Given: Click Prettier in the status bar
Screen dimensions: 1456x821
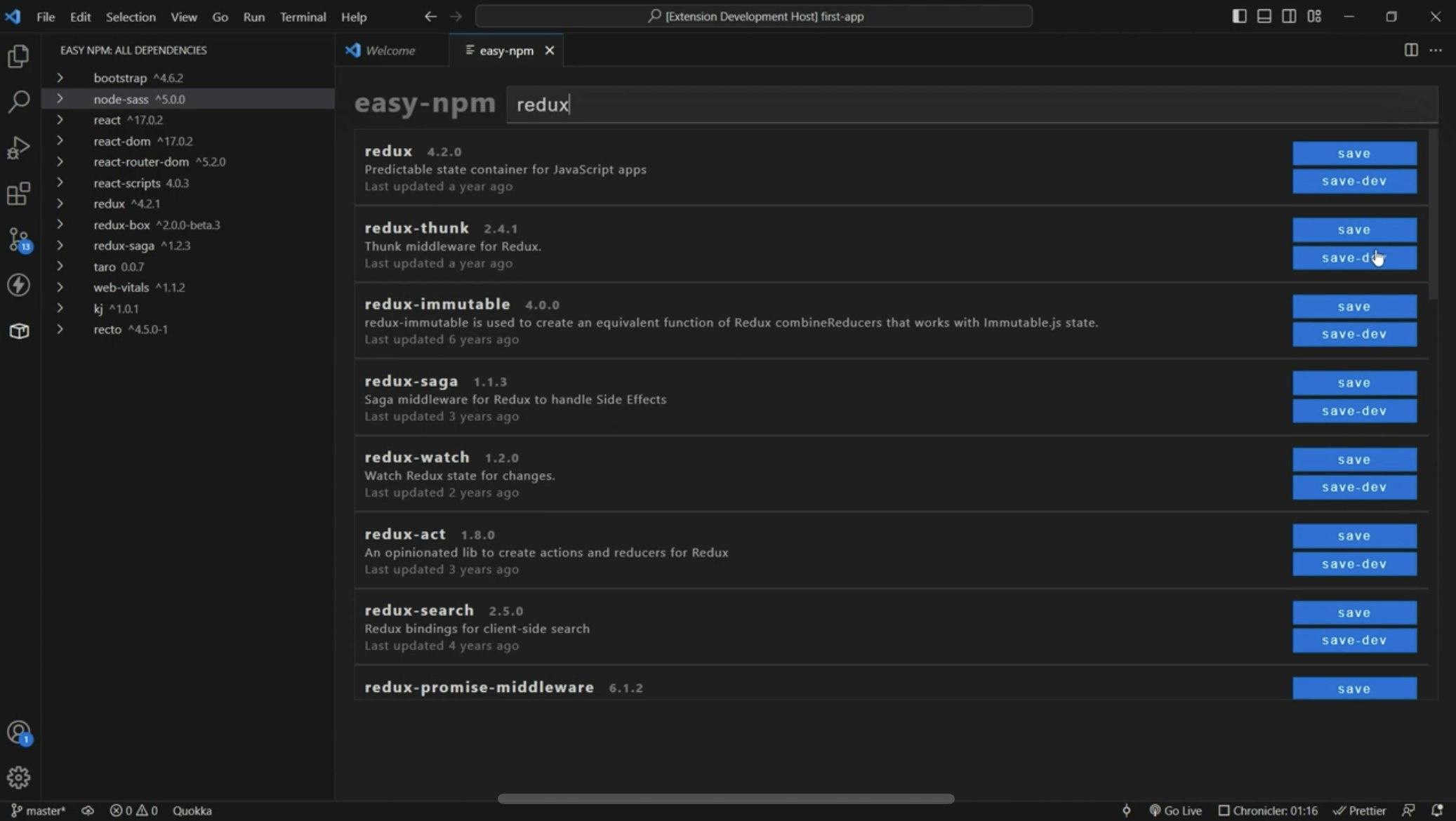Looking at the screenshot, I should click(1360, 810).
